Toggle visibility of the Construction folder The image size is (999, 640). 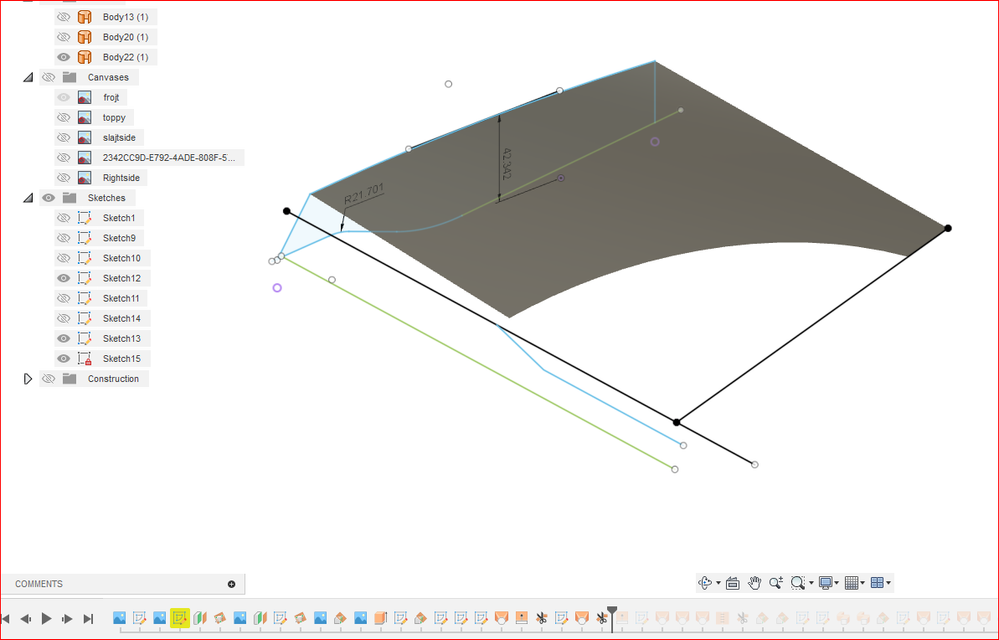[x=48, y=379]
